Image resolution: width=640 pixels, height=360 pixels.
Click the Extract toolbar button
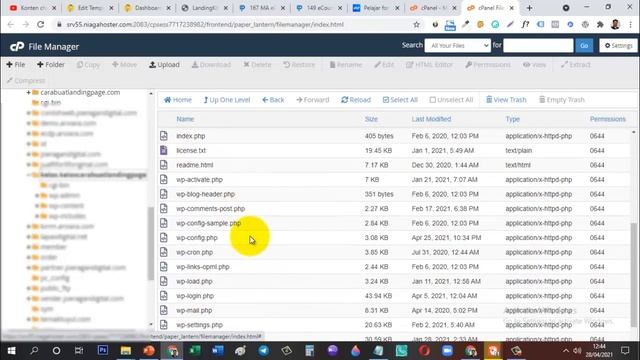click(576, 64)
